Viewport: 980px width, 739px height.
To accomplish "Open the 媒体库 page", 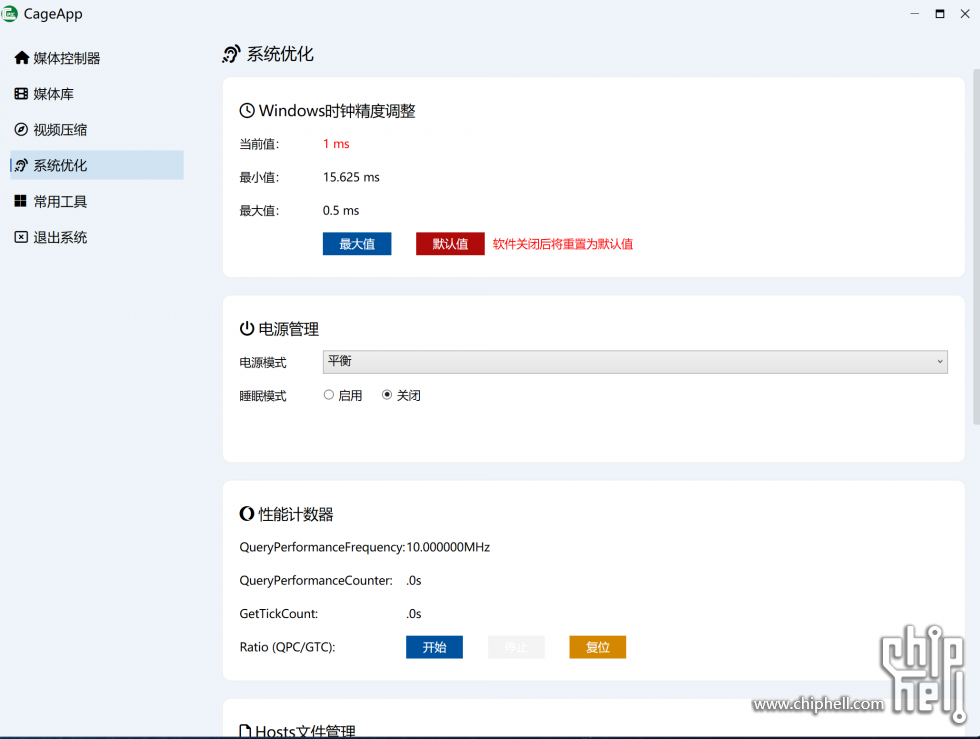I will click(x=97, y=94).
